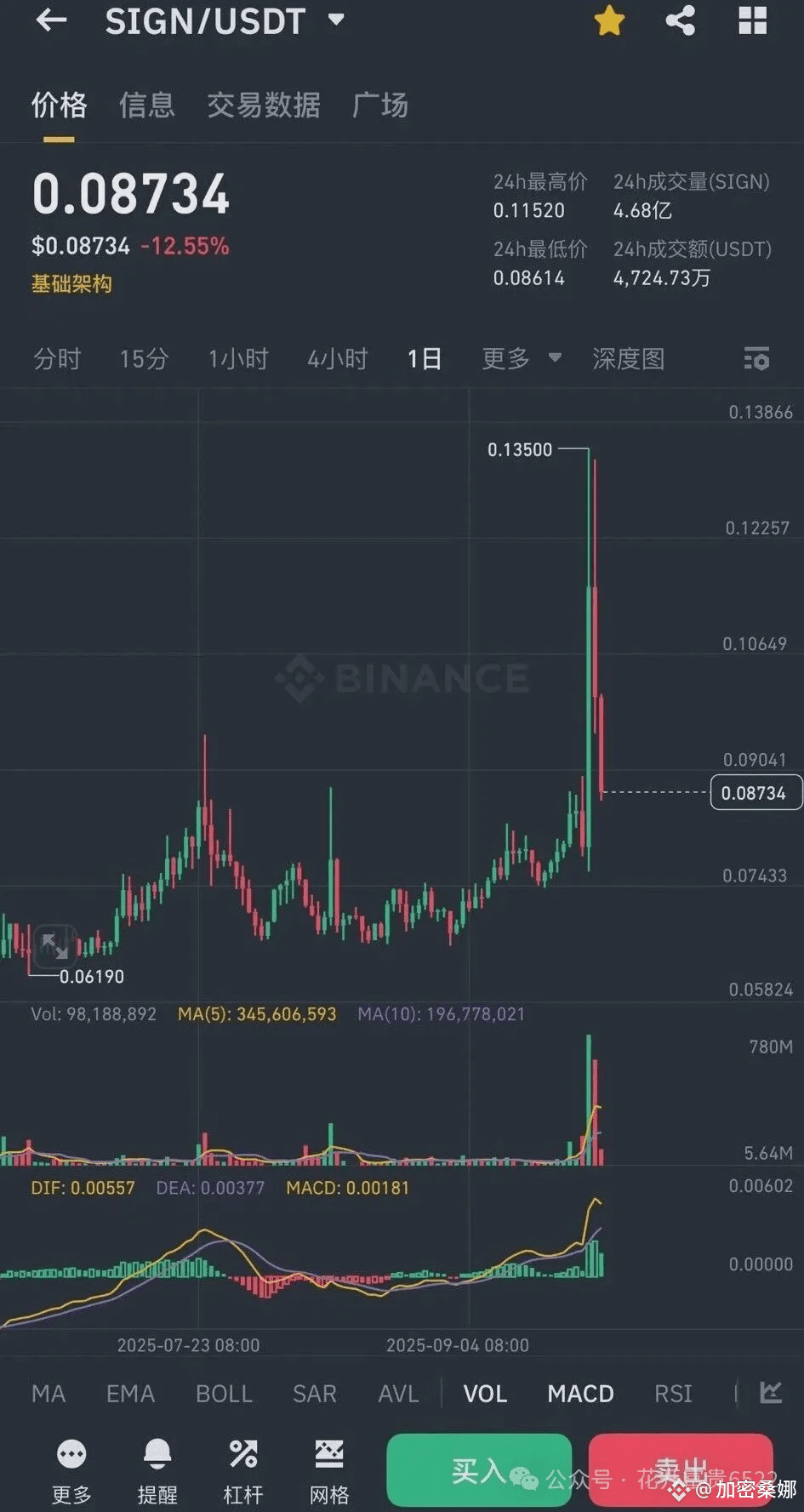Toggle the favorite star icon
804x1512 pixels.
[x=609, y=20]
